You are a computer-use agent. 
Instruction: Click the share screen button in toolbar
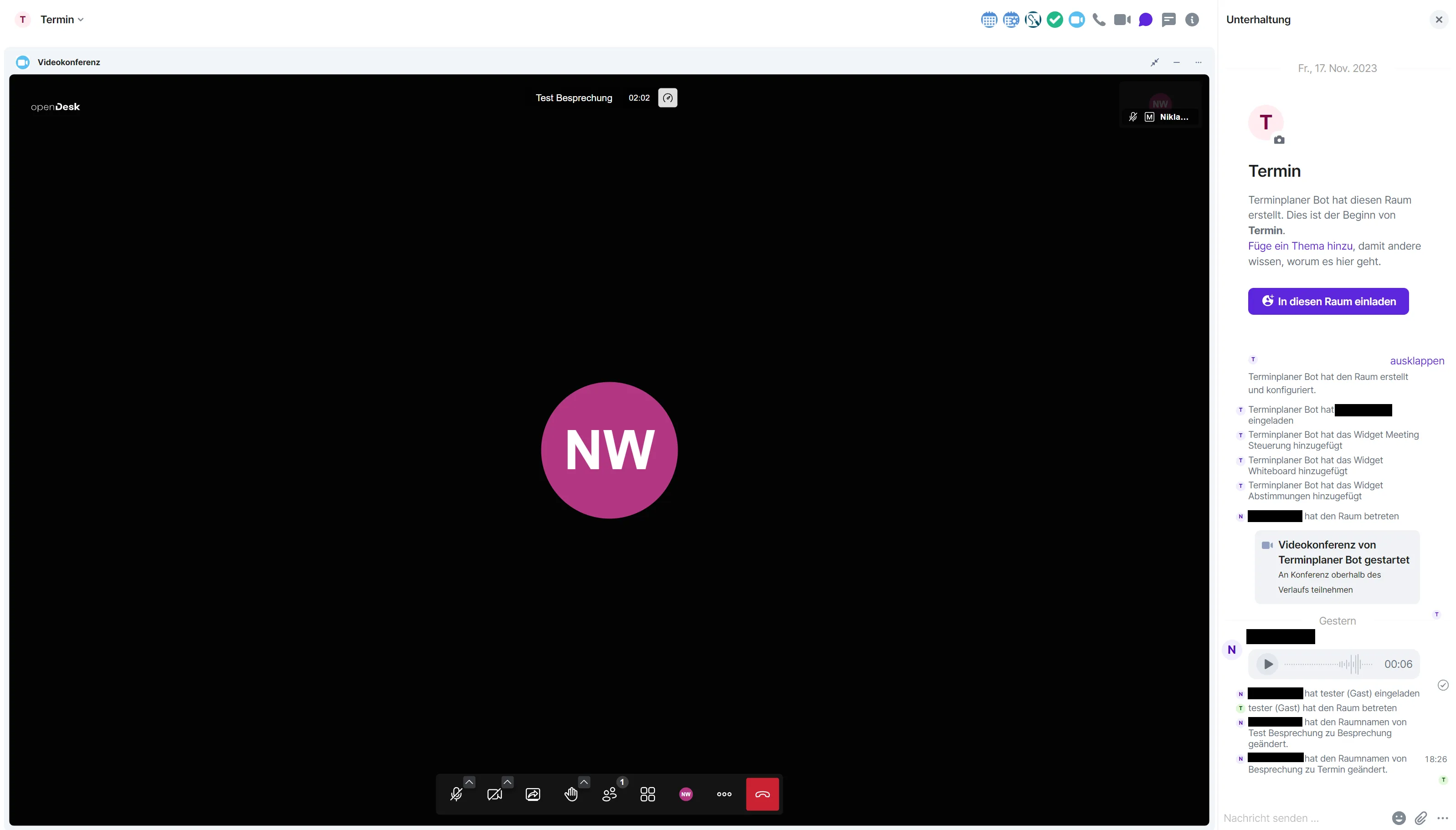point(532,794)
